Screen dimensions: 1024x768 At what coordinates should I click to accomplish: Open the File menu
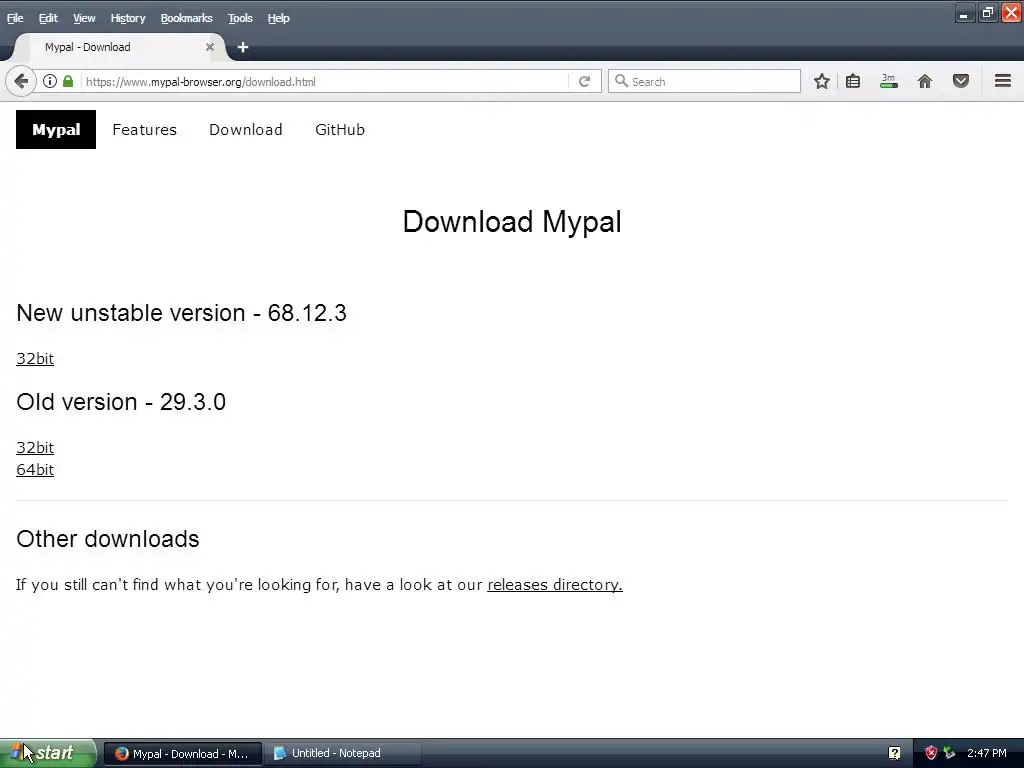coord(15,18)
